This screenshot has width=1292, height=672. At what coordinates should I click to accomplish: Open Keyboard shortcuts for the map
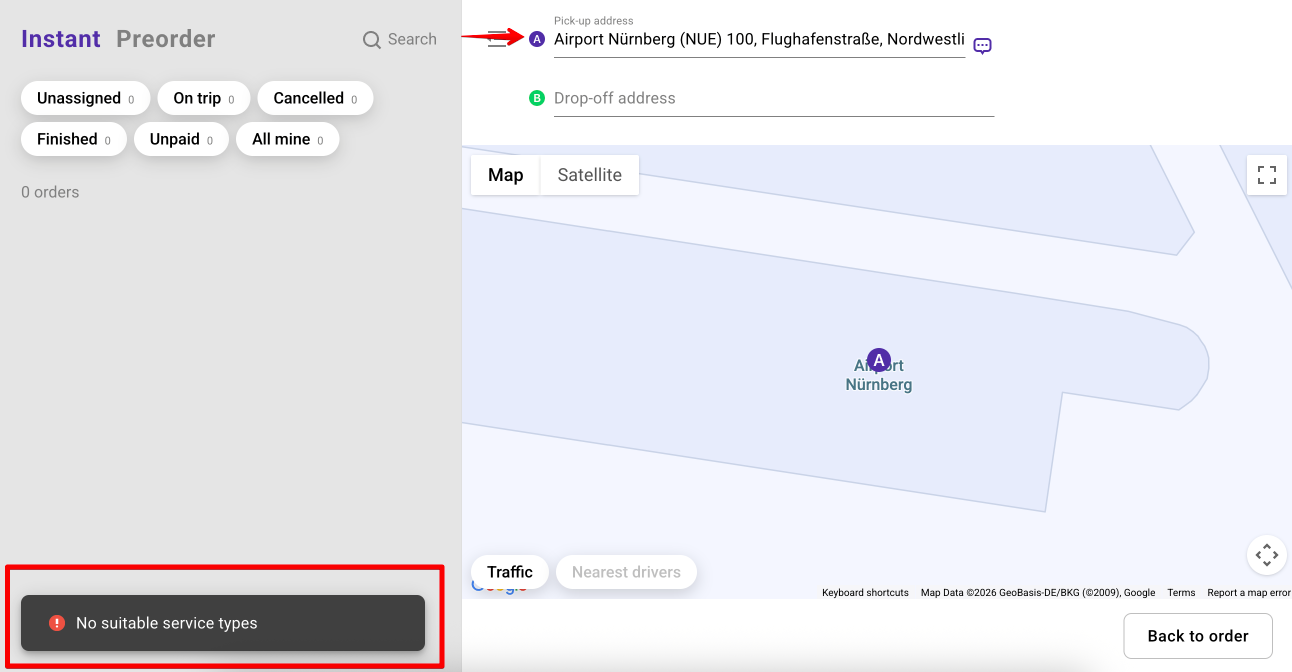click(x=865, y=593)
